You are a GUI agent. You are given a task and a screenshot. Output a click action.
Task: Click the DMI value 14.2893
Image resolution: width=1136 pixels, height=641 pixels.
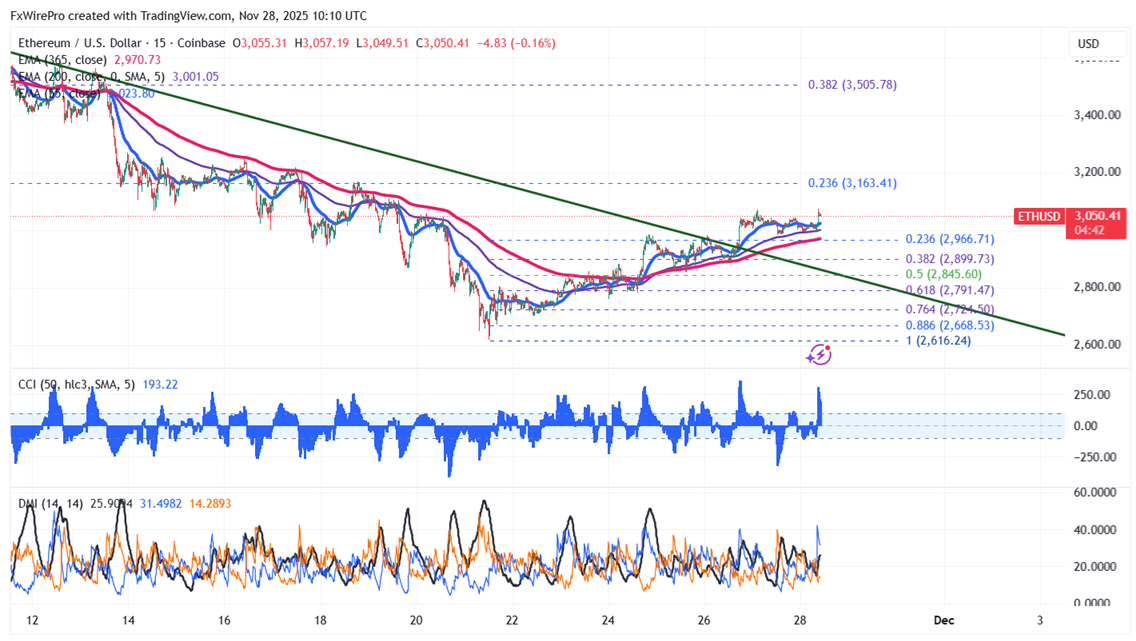pos(210,503)
